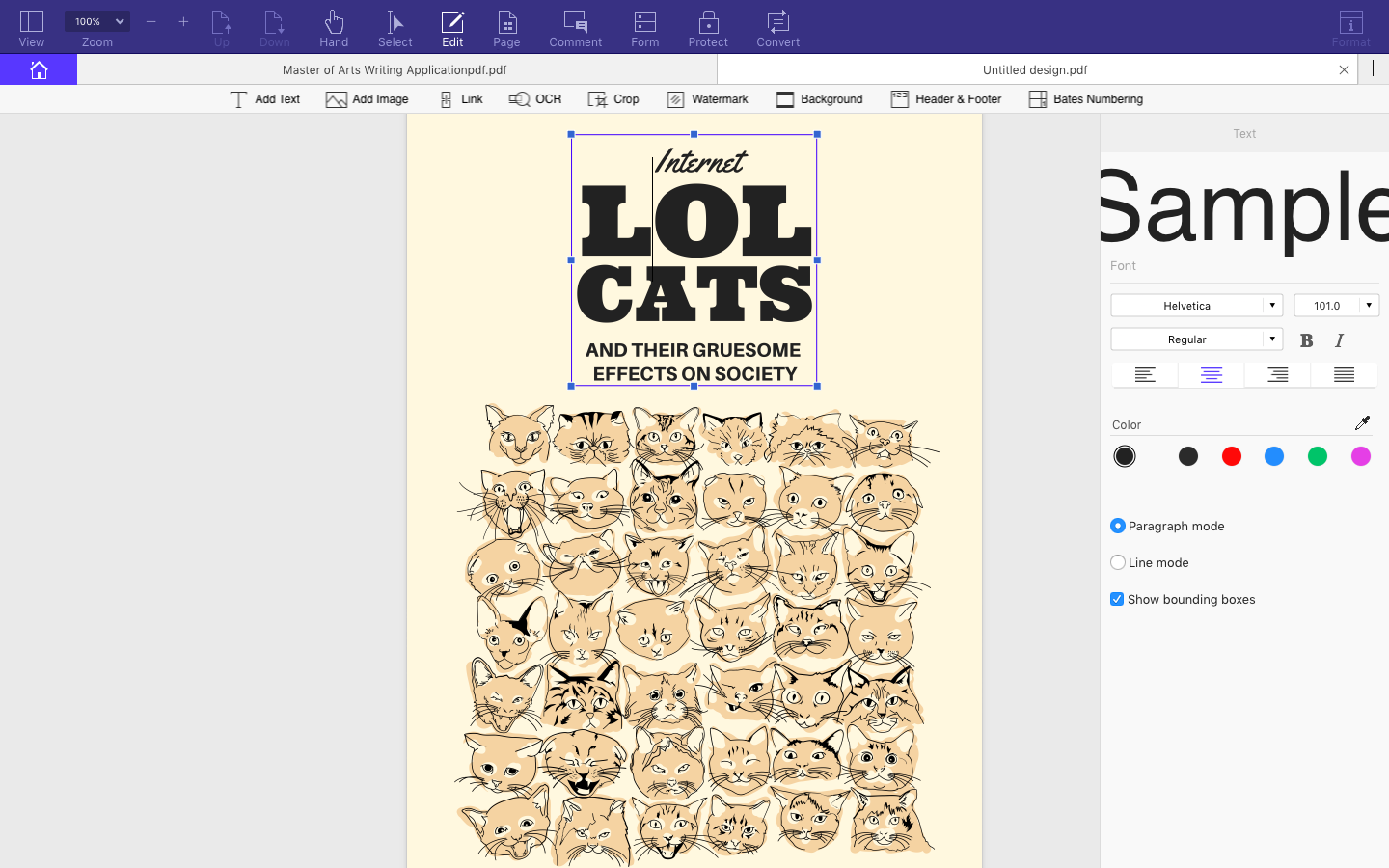Start the OCR tool
The width and height of the screenshot is (1389, 868).
[534, 98]
